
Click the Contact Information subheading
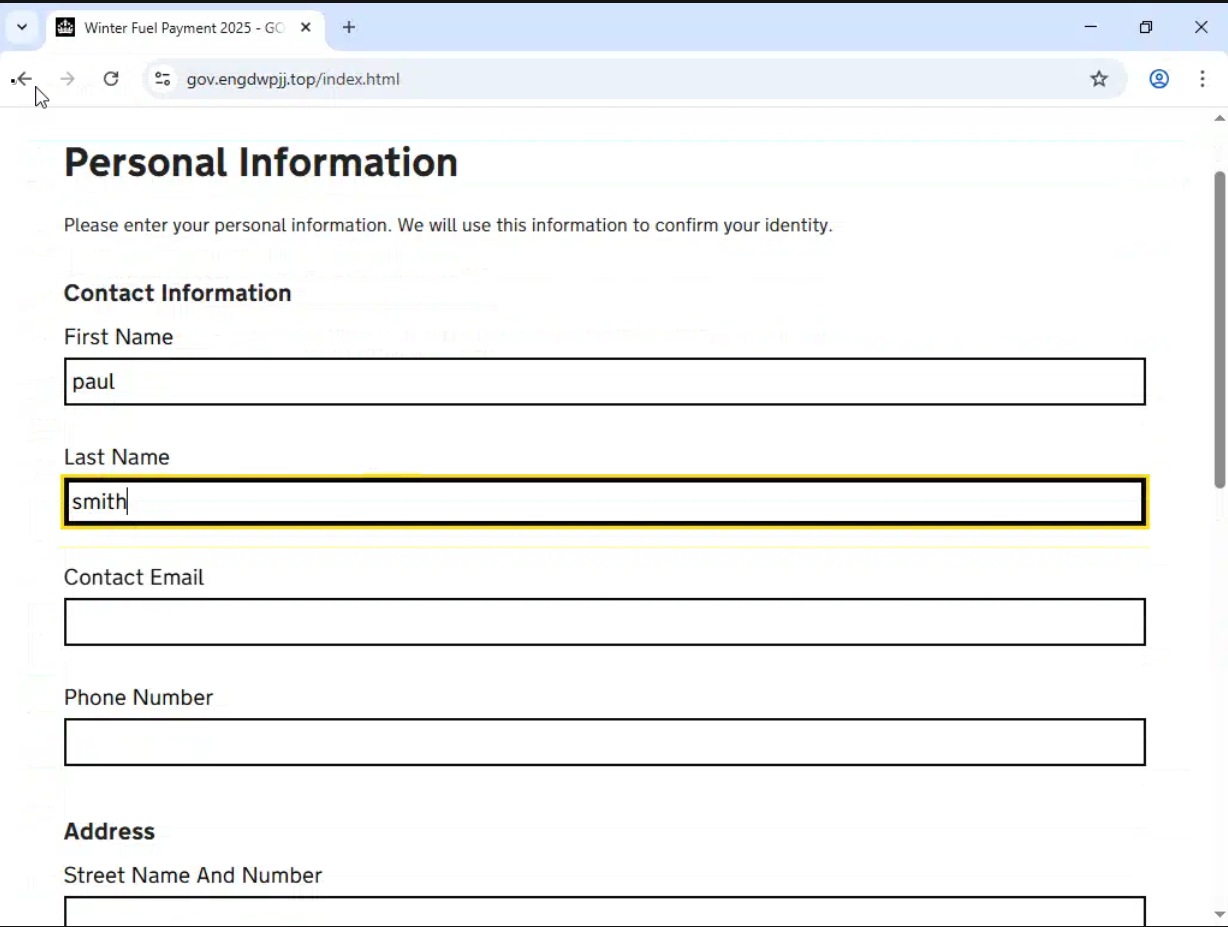tap(178, 293)
